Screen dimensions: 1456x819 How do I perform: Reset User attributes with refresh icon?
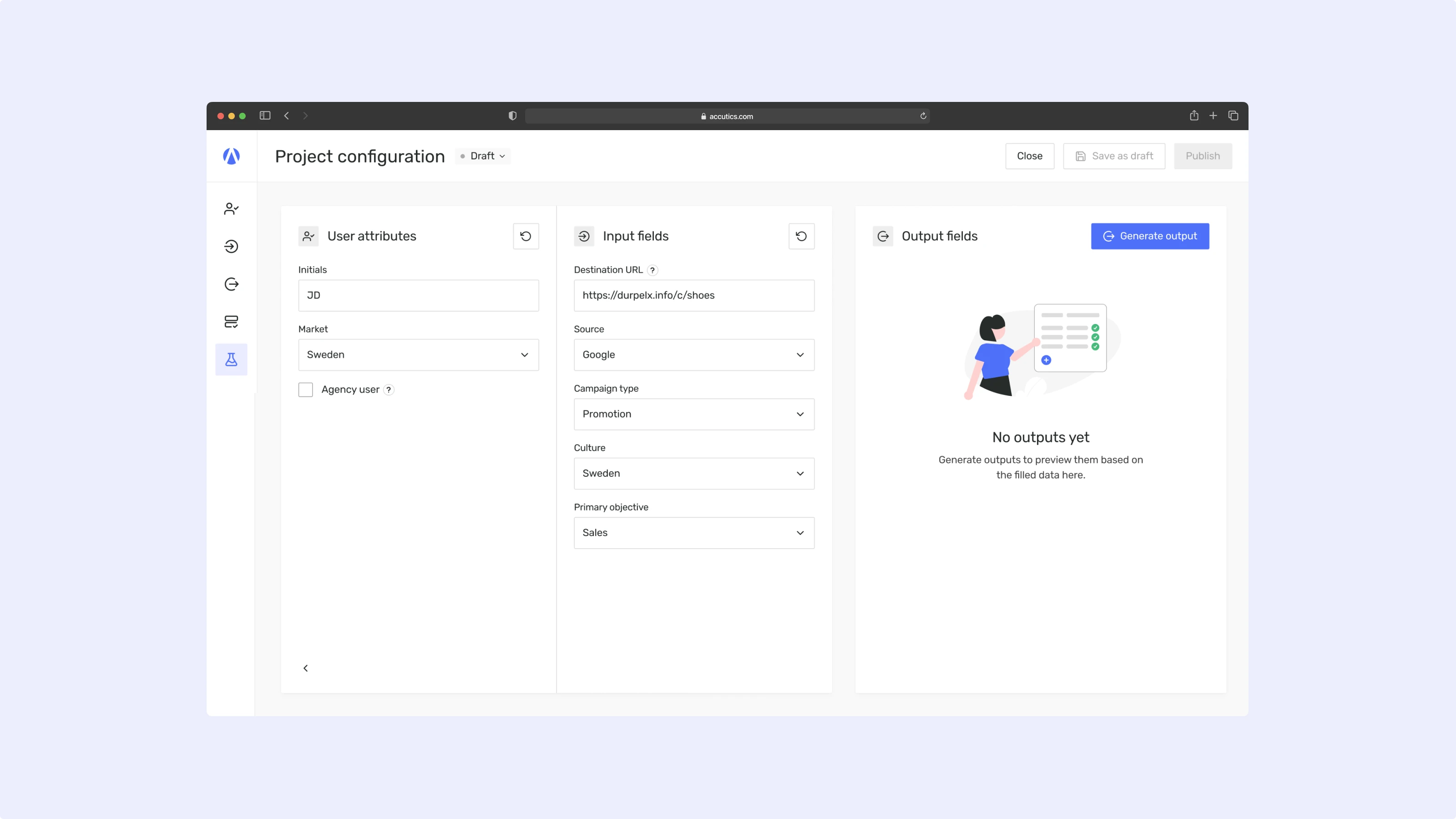525,236
